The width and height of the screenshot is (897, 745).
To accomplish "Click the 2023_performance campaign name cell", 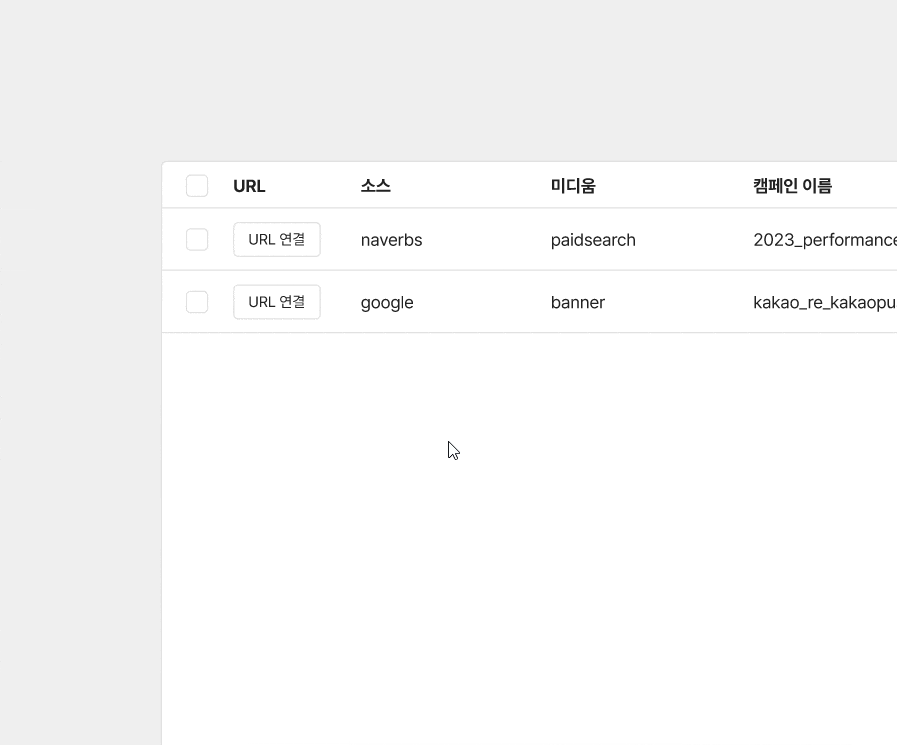I will tap(825, 240).
